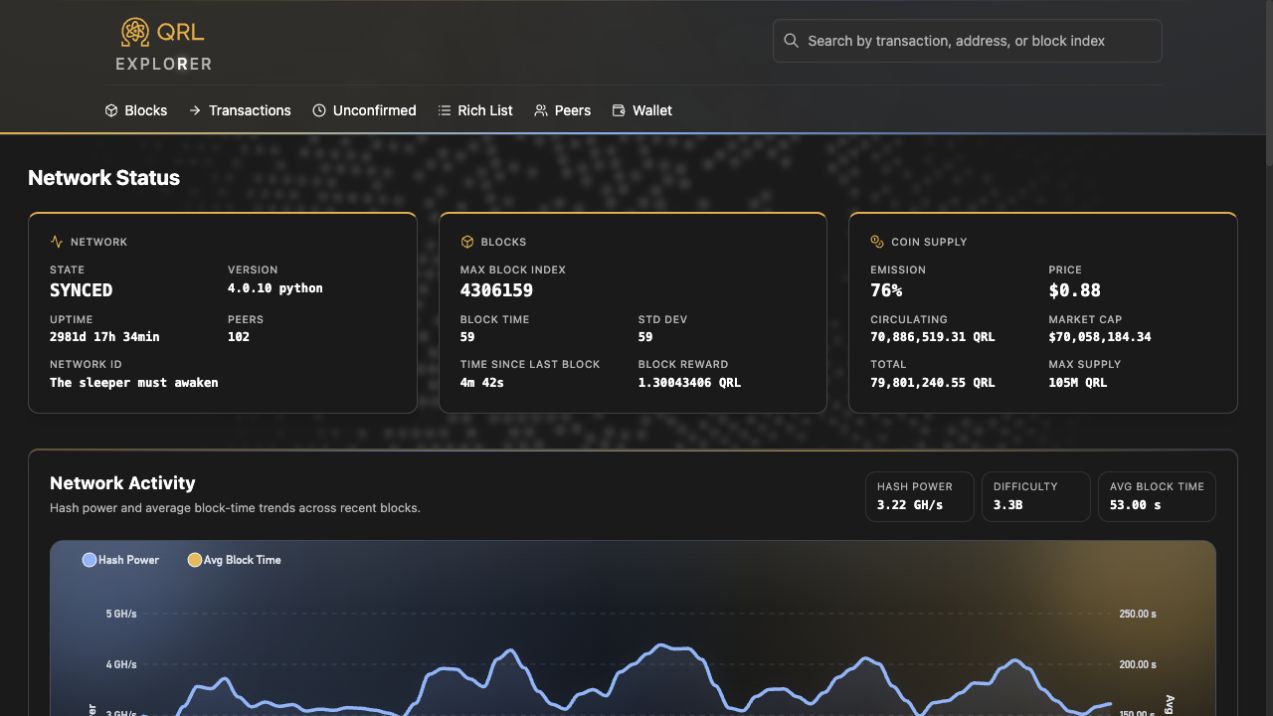Click the peers count 102
This screenshot has height=716, width=1273.
pos(239,337)
